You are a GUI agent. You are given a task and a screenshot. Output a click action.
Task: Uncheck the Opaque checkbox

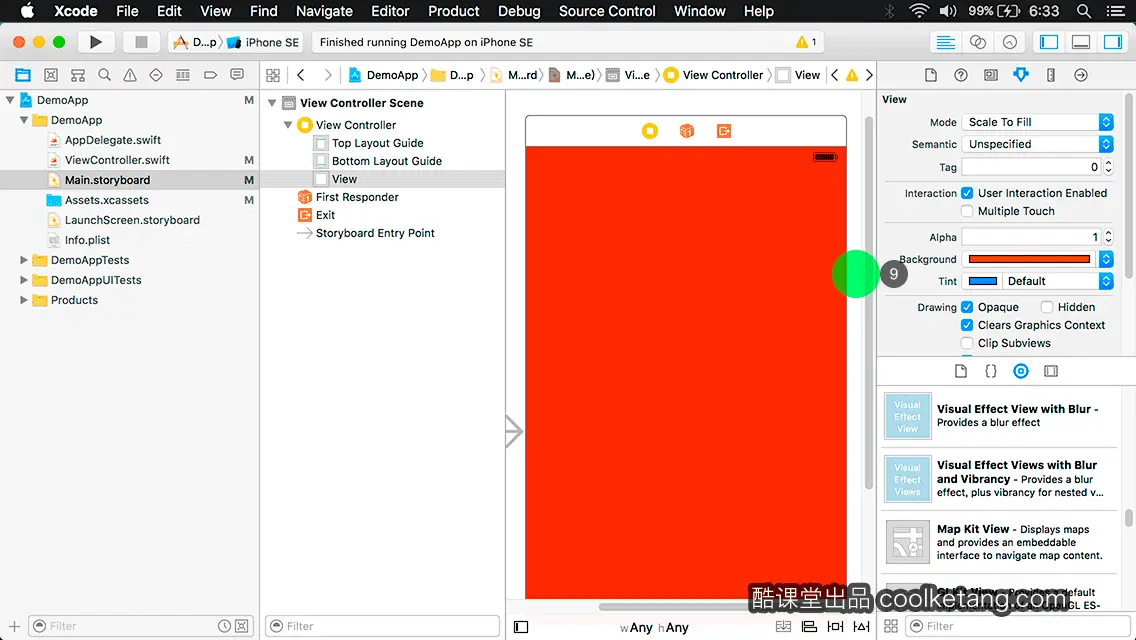tap(967, 307)
